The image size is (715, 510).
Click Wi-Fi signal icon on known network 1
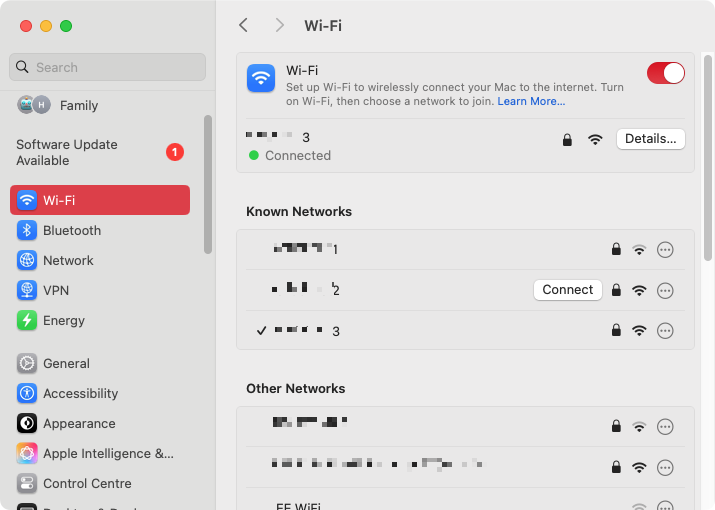pyautogui.click(x=639, y=250)
